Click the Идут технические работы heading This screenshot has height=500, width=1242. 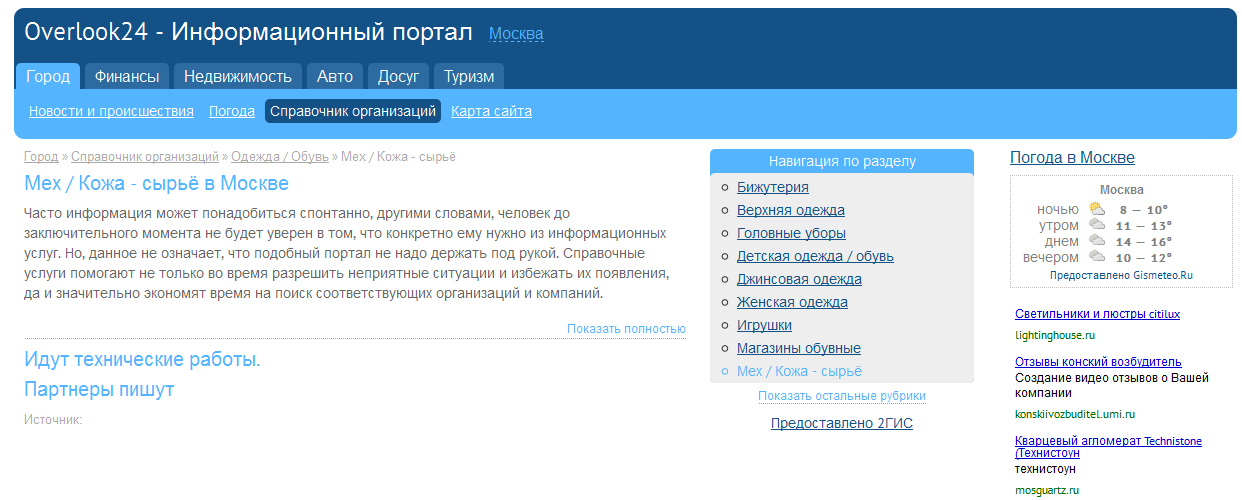pyautogui.click(x=142, y=359)
